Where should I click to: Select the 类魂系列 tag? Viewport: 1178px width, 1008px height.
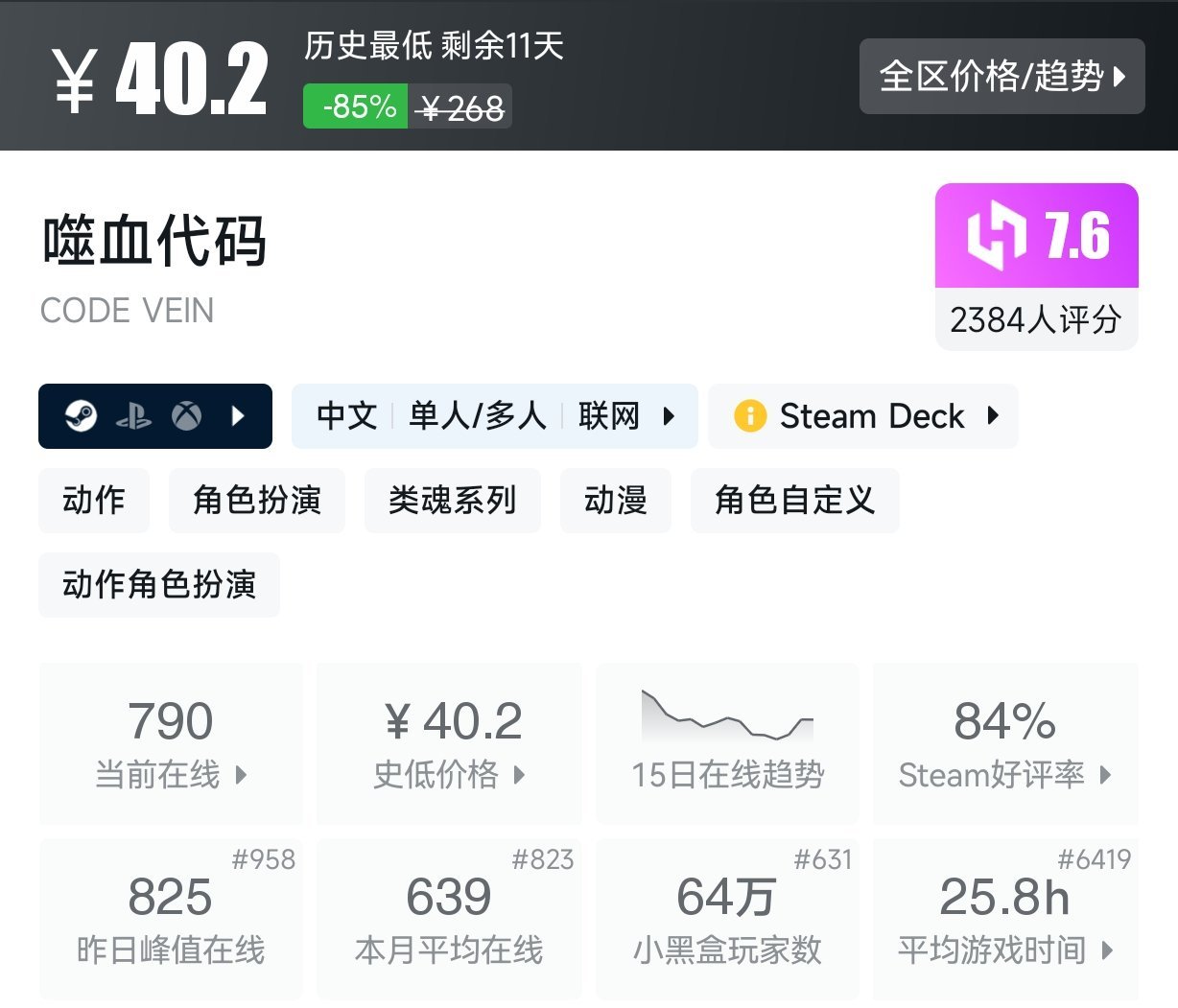pyautogui.click(x=452, y=501)
